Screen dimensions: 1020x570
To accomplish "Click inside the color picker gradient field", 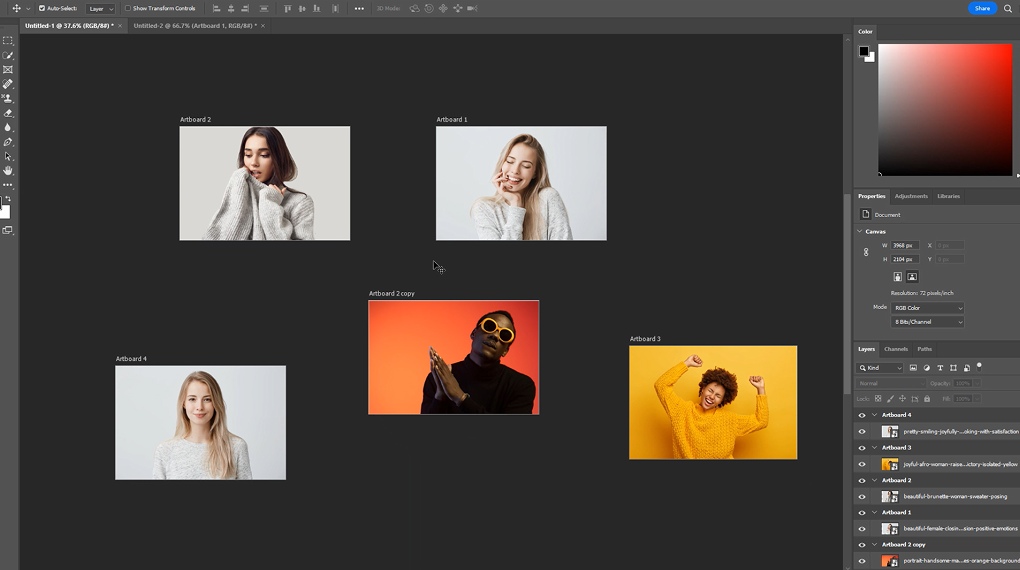I will [945, 110].
